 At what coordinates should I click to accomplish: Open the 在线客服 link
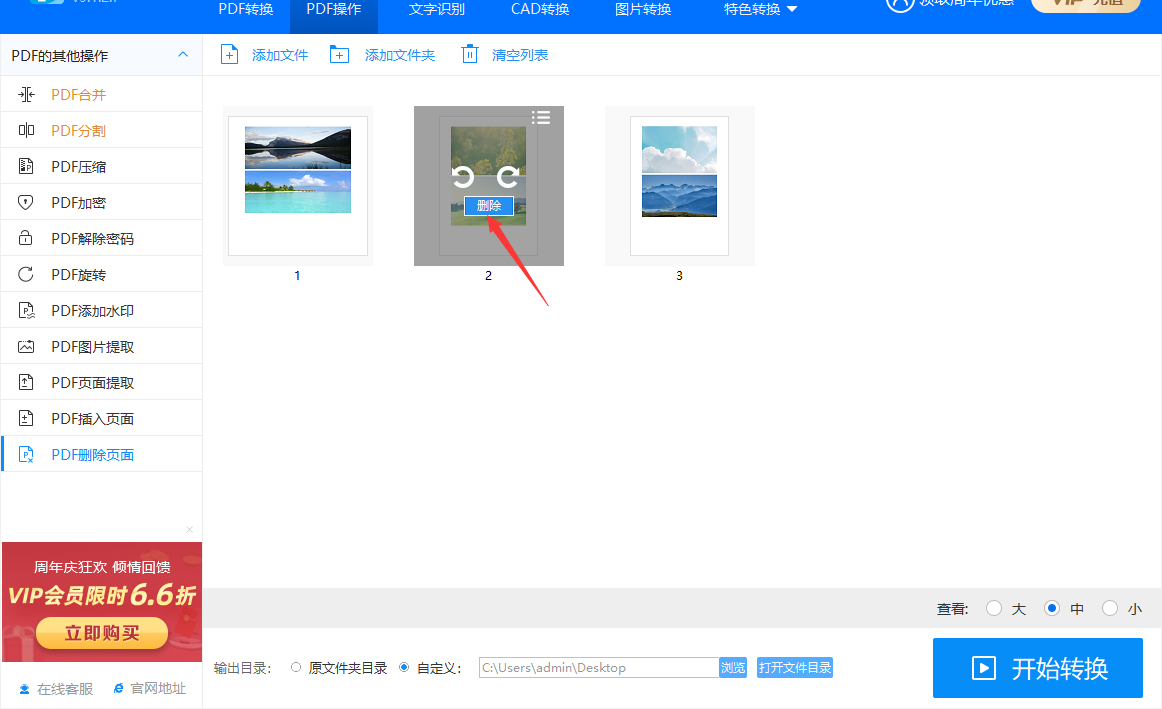[64, 689]
